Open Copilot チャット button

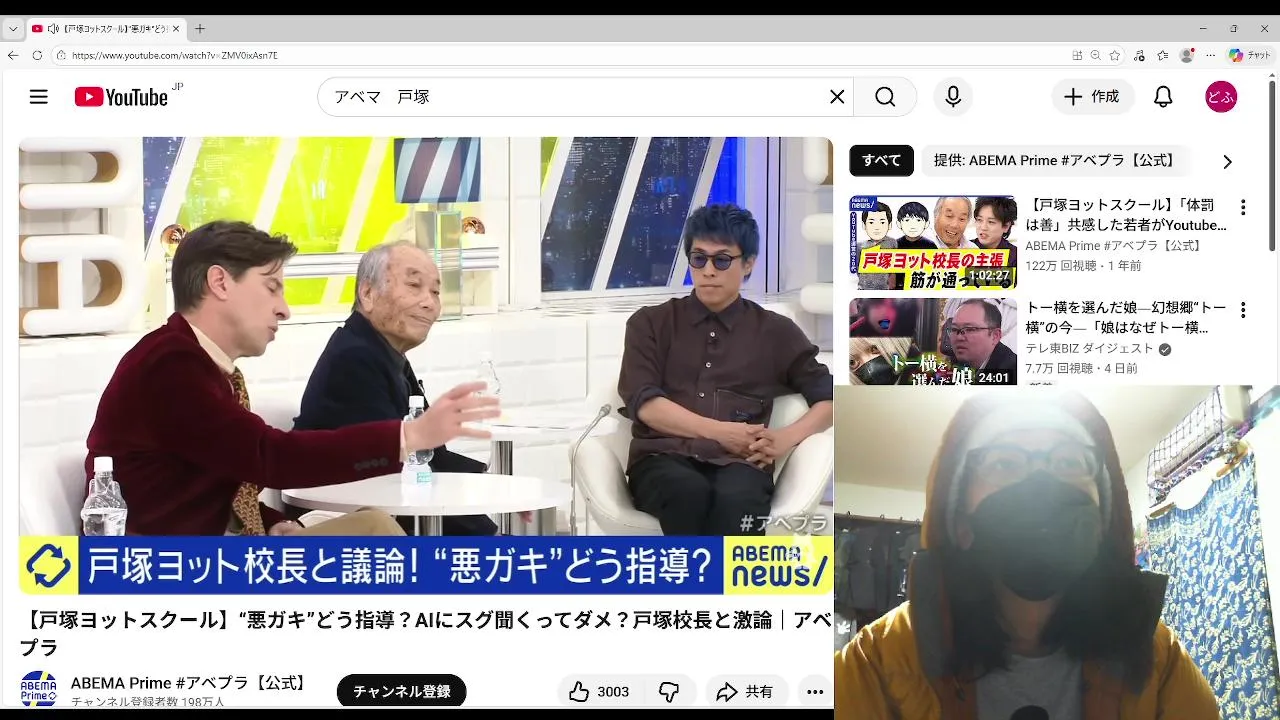[x=1250, y=55]
